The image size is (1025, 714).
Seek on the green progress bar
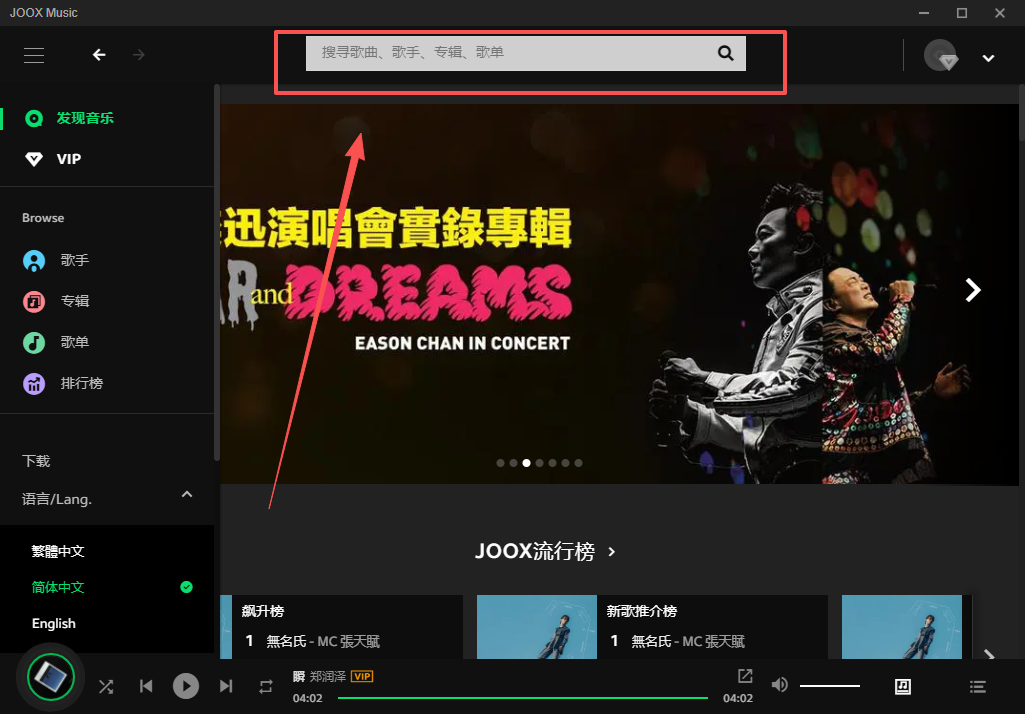523,698
